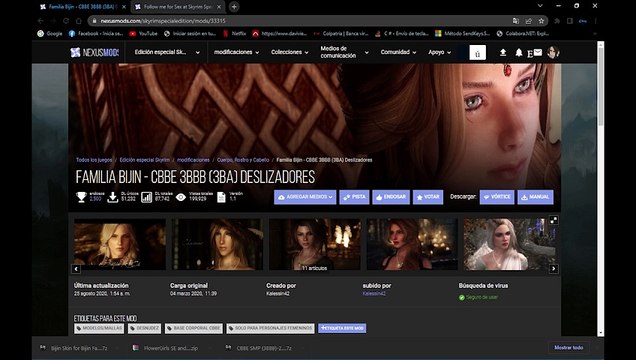Open browser home page

pyautogui.click(x=79, y=21)
